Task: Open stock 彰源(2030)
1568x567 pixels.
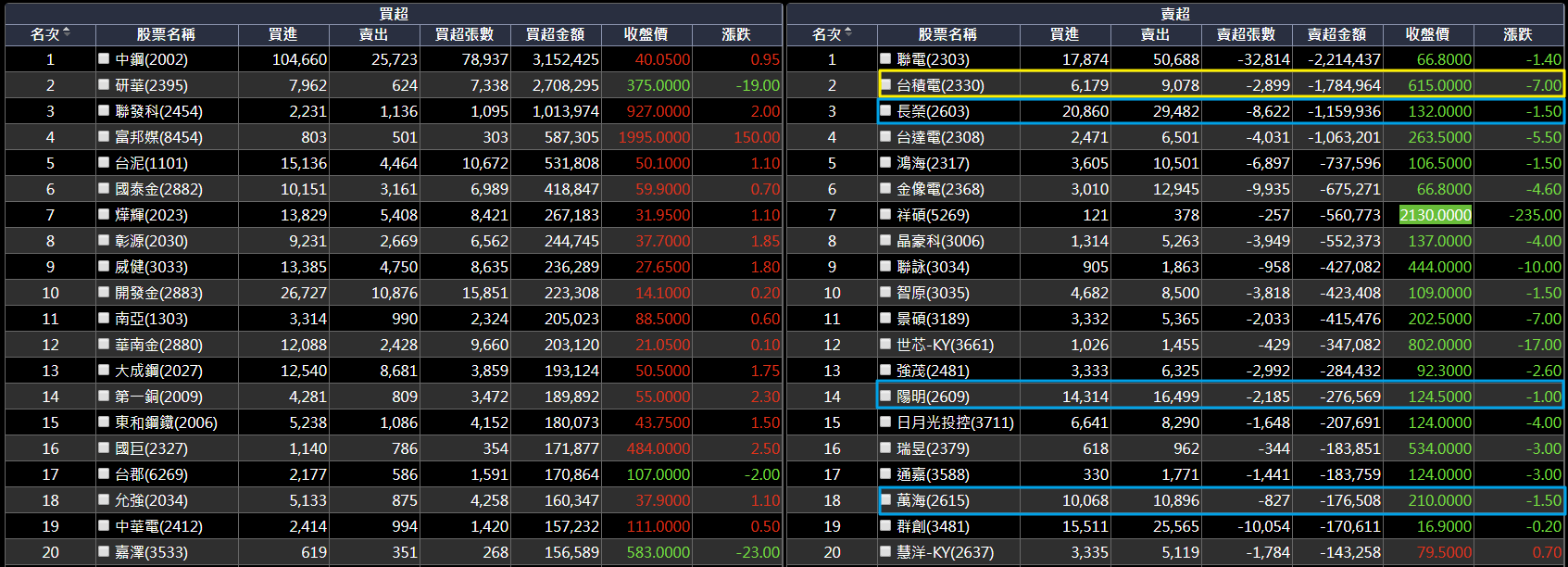Action: pos(151,241)
